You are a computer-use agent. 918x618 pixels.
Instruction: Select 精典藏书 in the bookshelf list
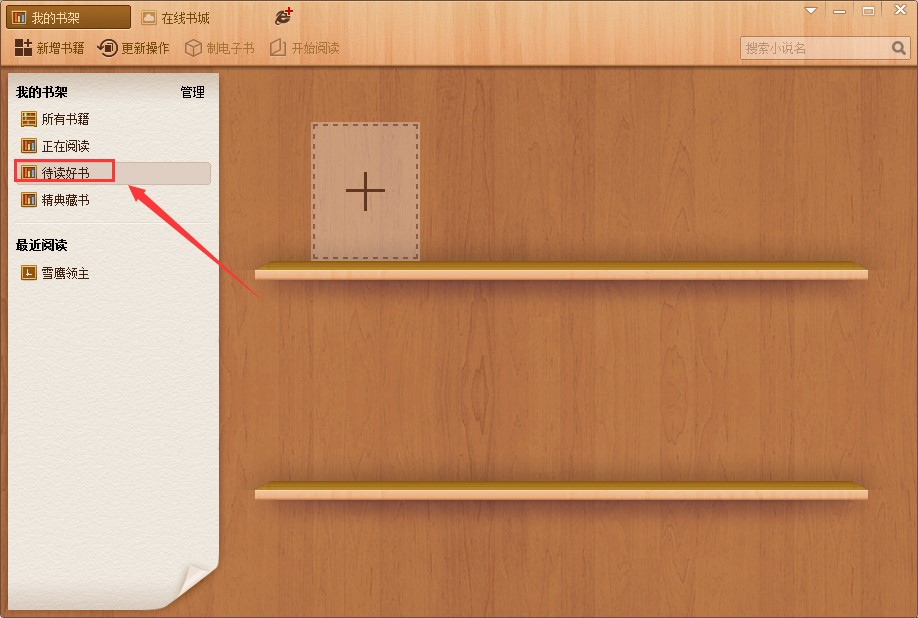[55, 200]
